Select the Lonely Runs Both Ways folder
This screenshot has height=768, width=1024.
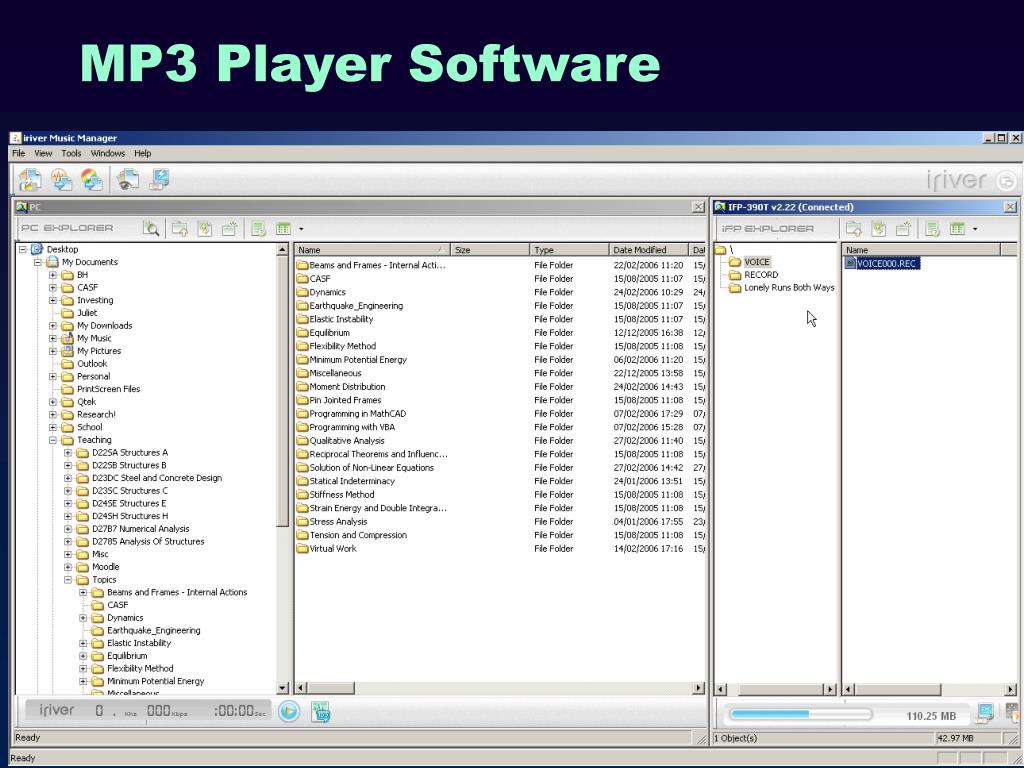[789, 287]
